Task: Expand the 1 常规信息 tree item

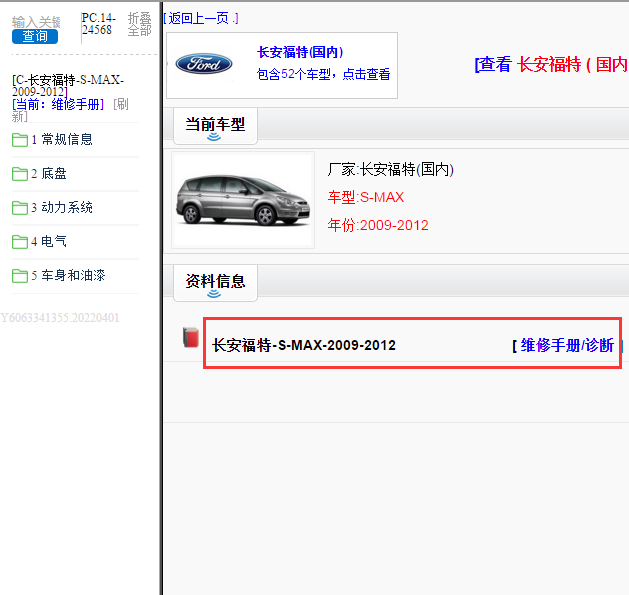Action: tap(62, 139)
